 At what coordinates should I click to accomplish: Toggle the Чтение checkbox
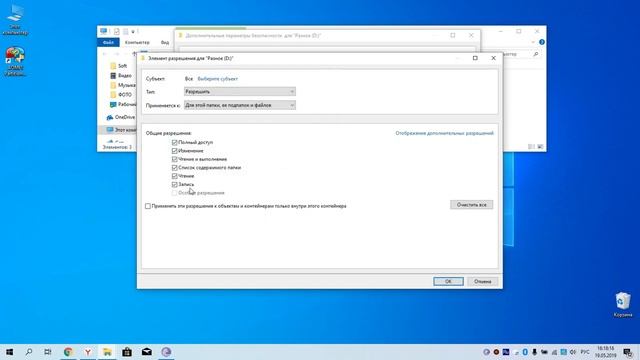point(175,176)
